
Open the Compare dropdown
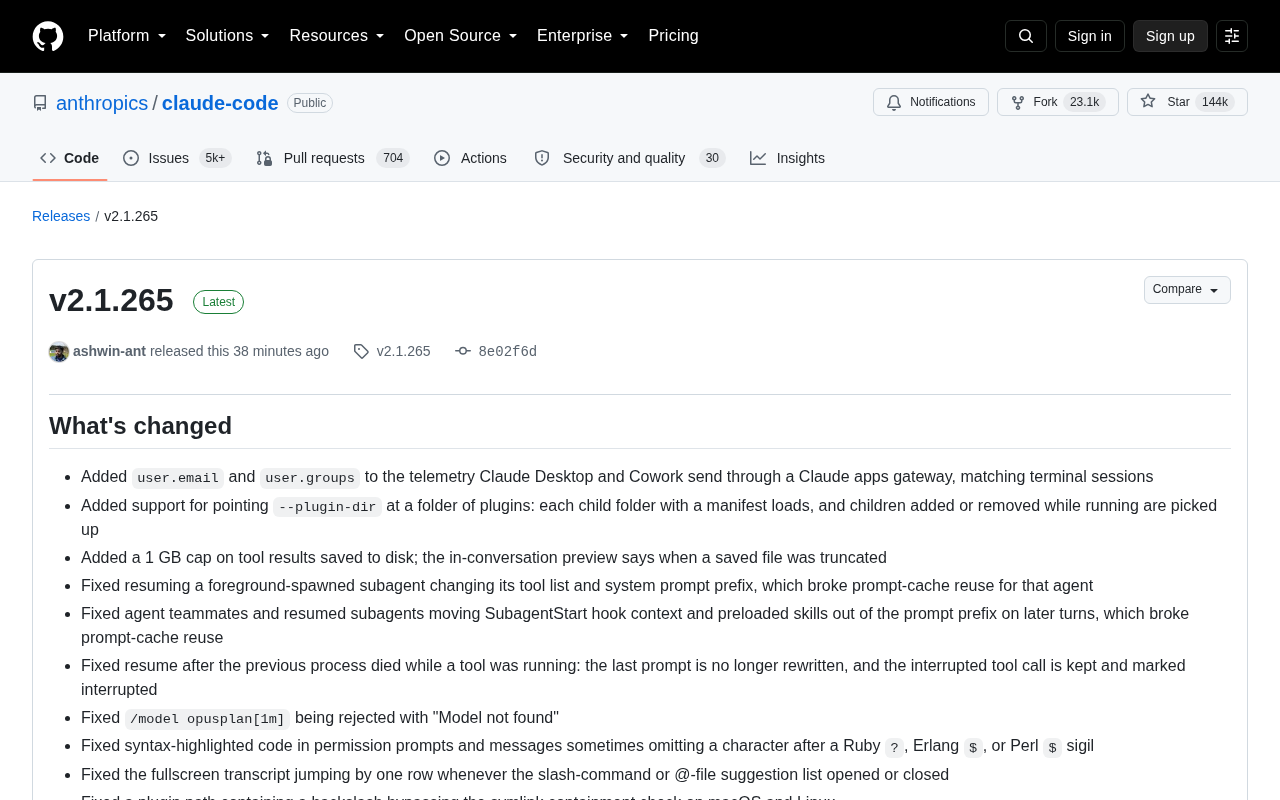(1187, 290)
